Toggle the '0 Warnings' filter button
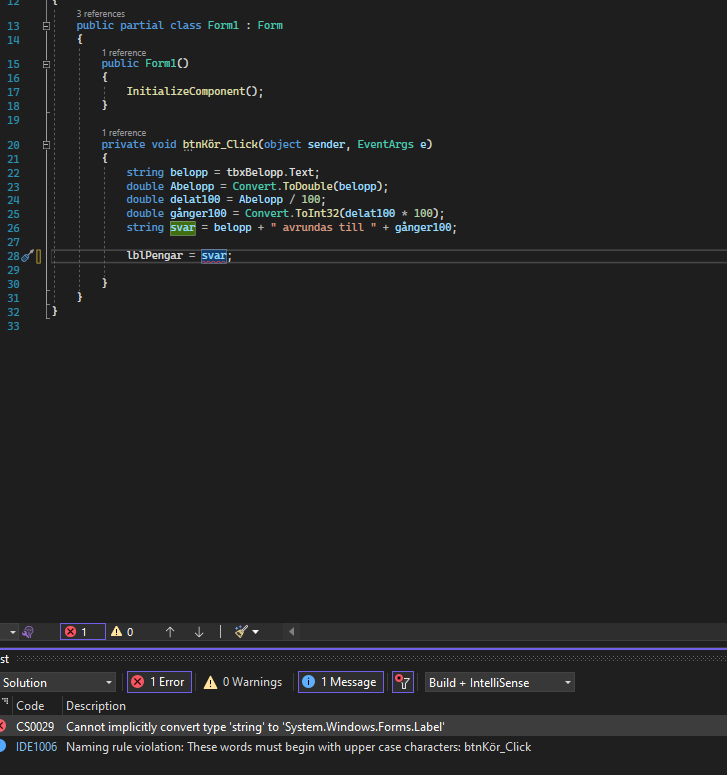 pos(243,682)
